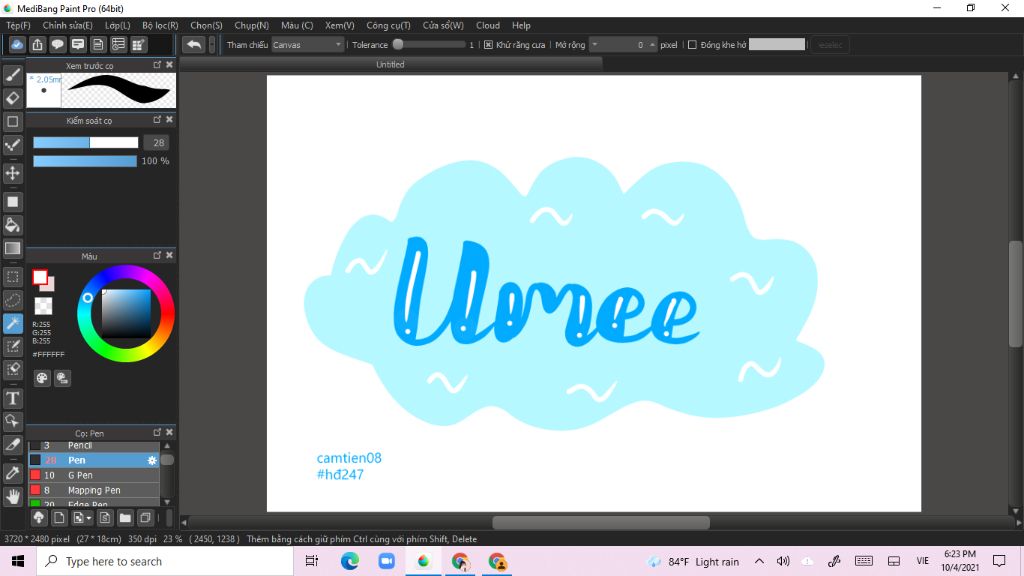Open Microsoft Edge from taskbar
This screenshot has height=576, width=1024.
[349, 561]
